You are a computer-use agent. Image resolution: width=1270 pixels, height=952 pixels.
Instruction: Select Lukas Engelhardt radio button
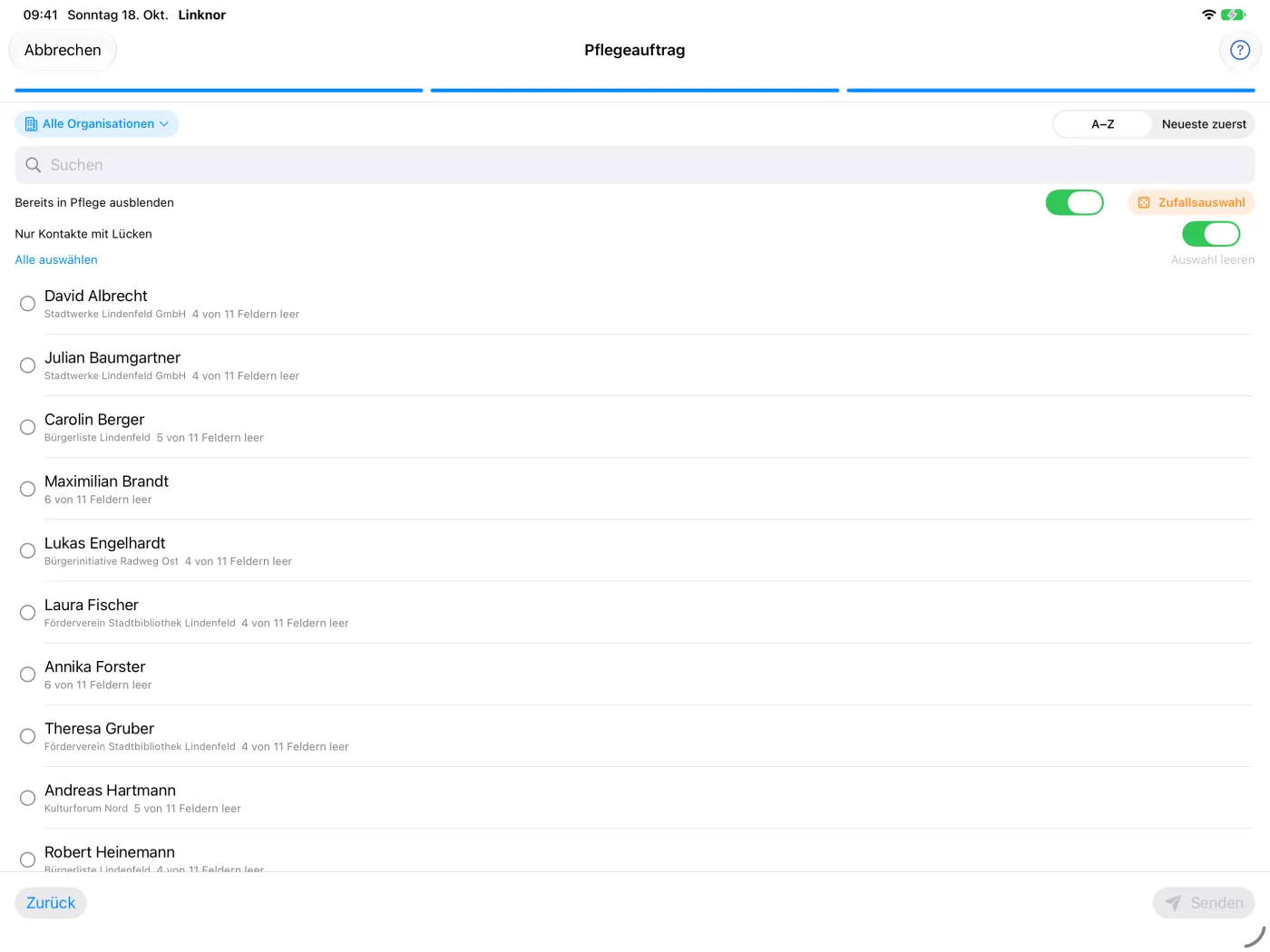(28, 550)
